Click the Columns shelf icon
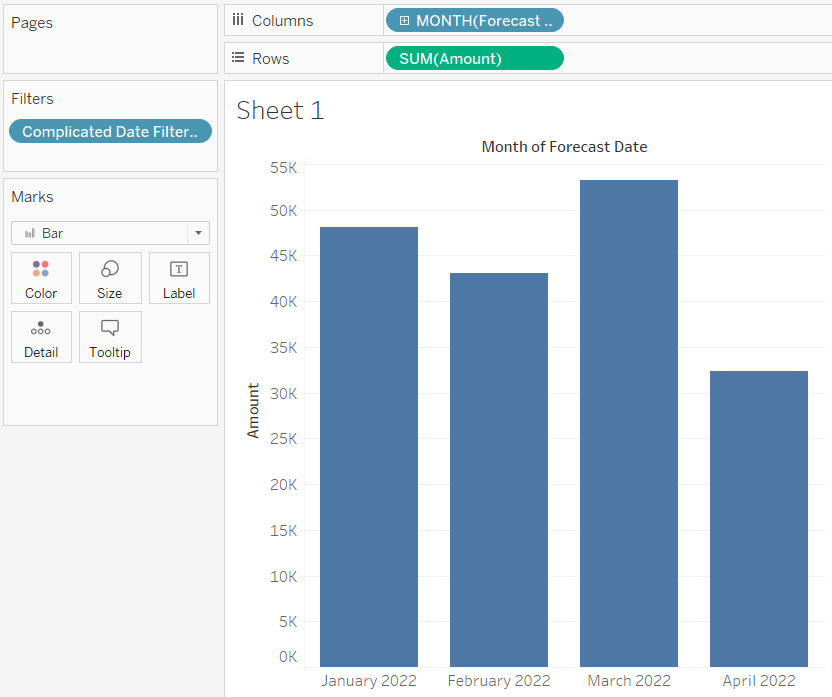Viewport: 832px width, 697px height. pos(238,21)
